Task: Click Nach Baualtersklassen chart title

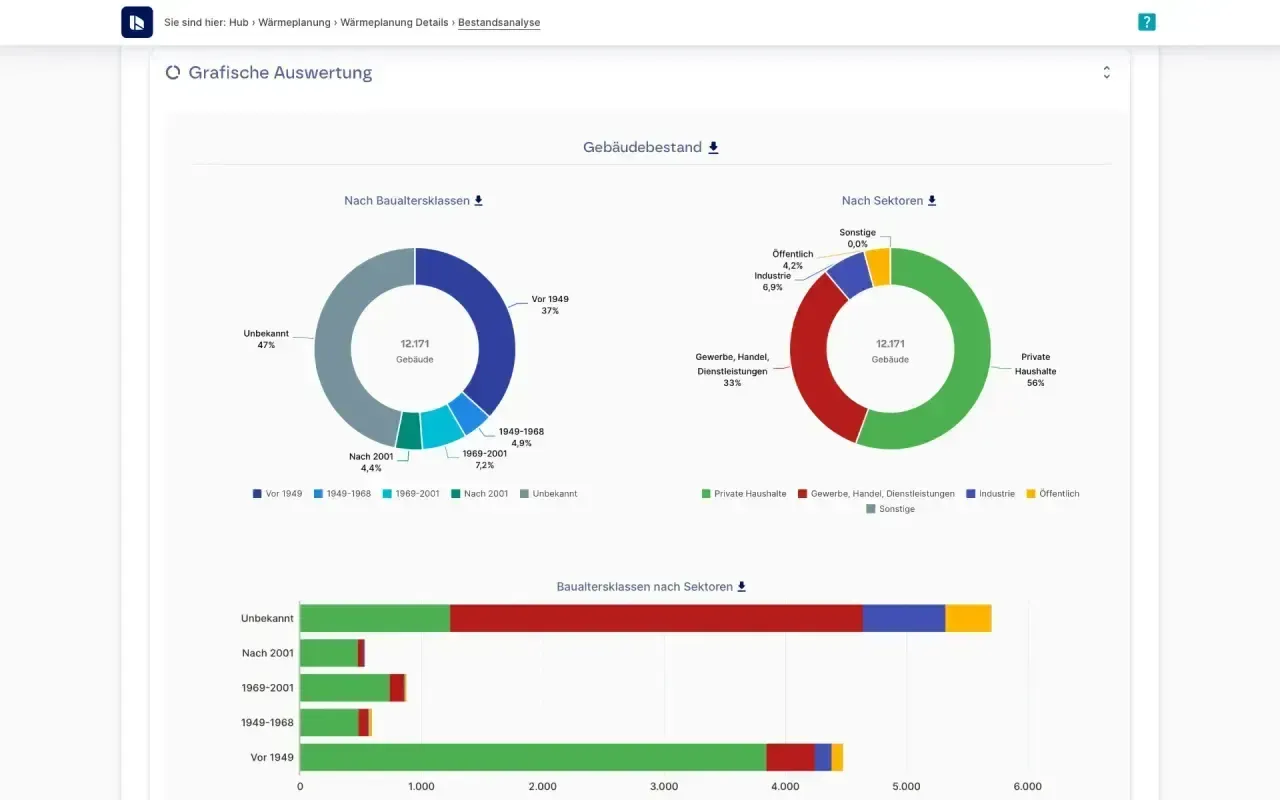Action: [407, 200]
